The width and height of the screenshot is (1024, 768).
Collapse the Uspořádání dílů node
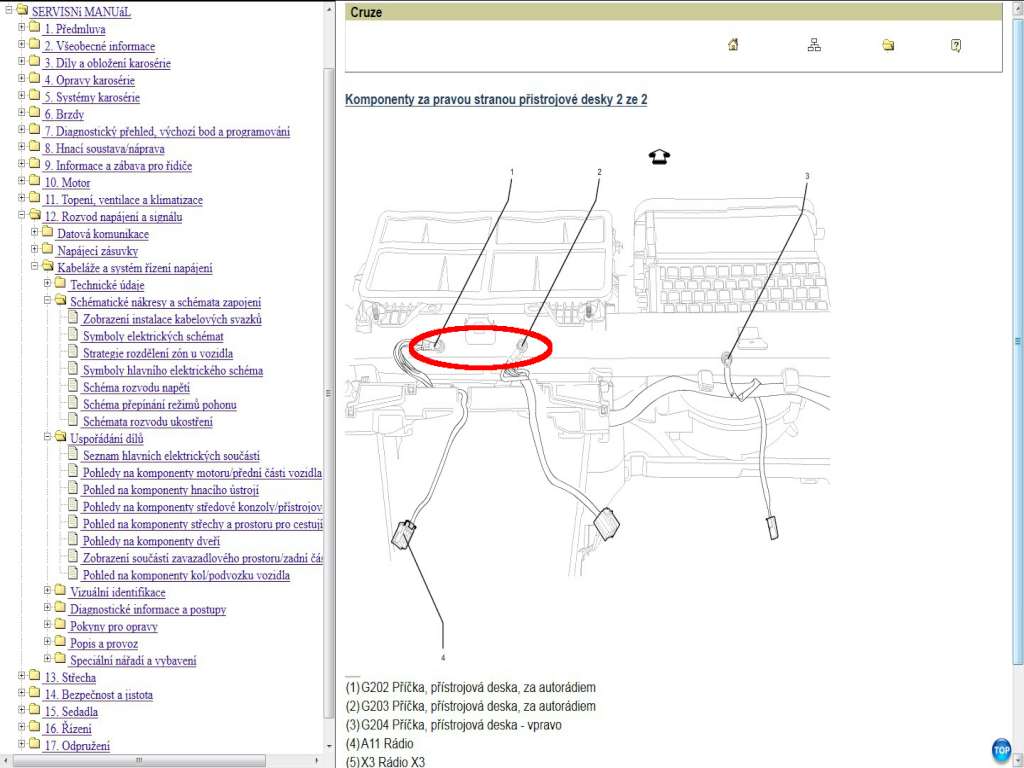pos(47,437)
